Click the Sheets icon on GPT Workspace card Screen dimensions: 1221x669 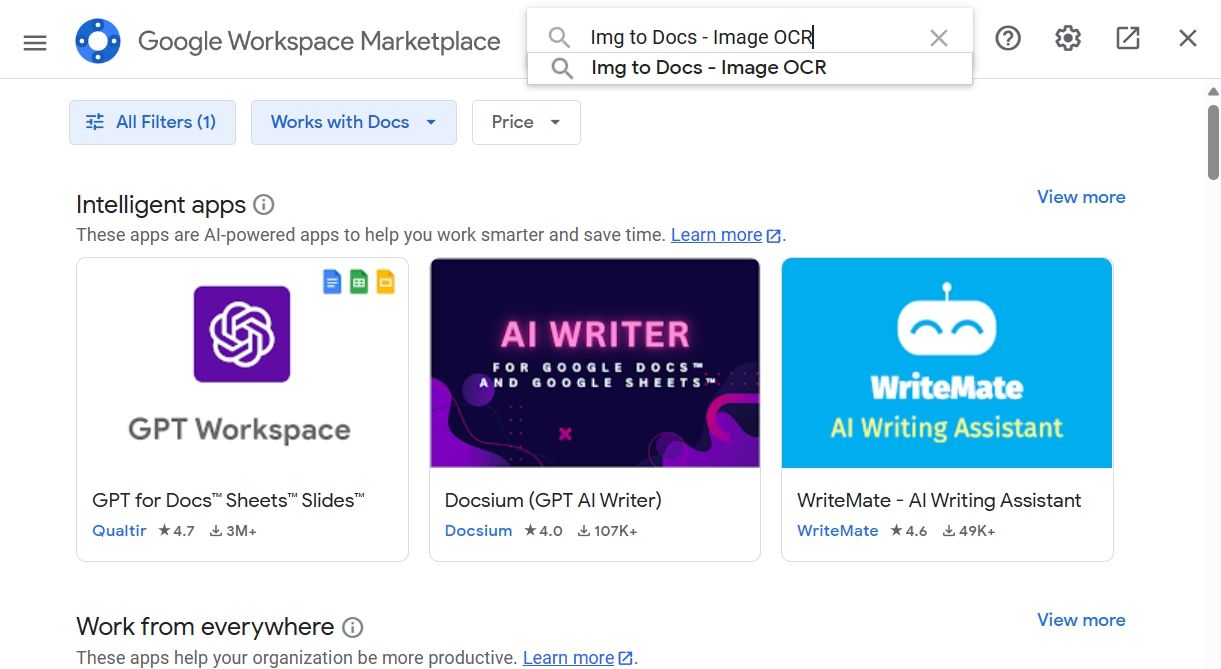pos(359,281)
